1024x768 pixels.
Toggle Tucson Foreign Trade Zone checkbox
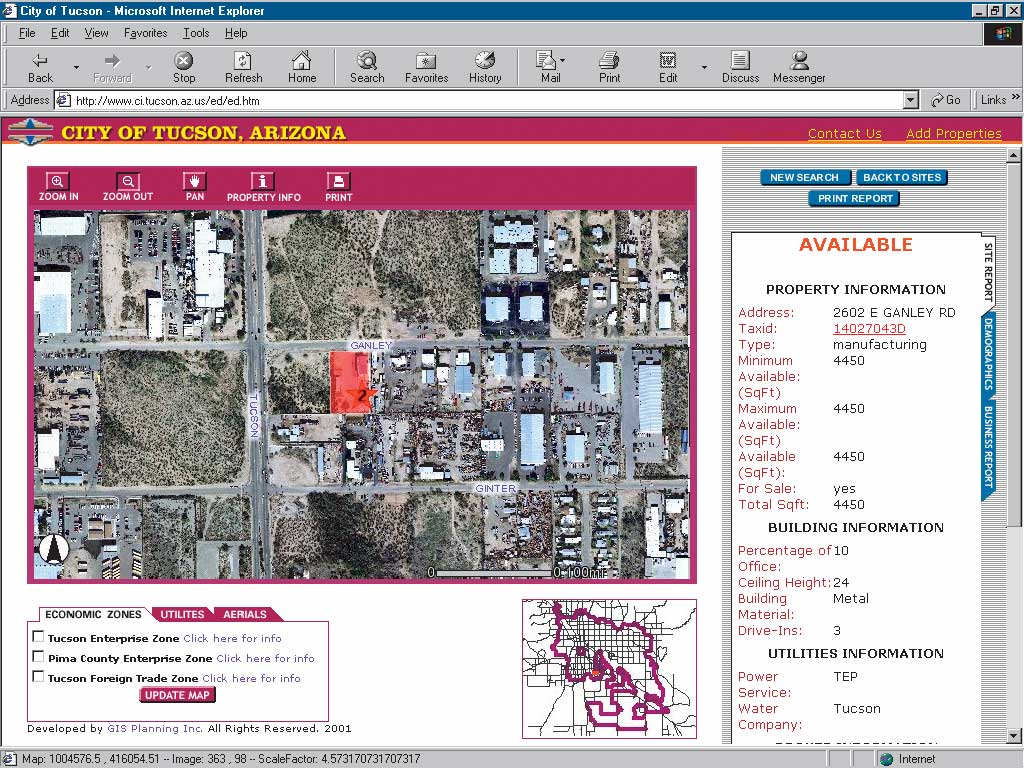pos(39,677)
